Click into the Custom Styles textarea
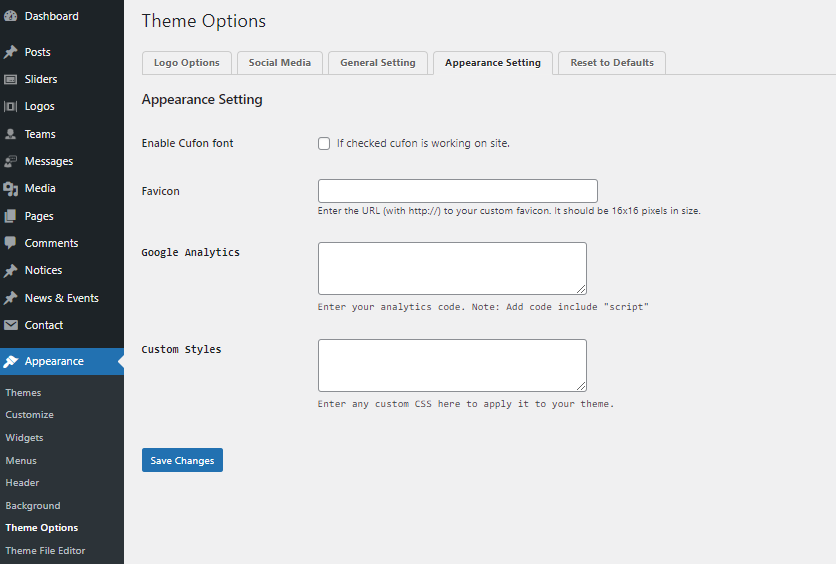The height and width of the screenshot is (564, 836). (x=452, y=365)
